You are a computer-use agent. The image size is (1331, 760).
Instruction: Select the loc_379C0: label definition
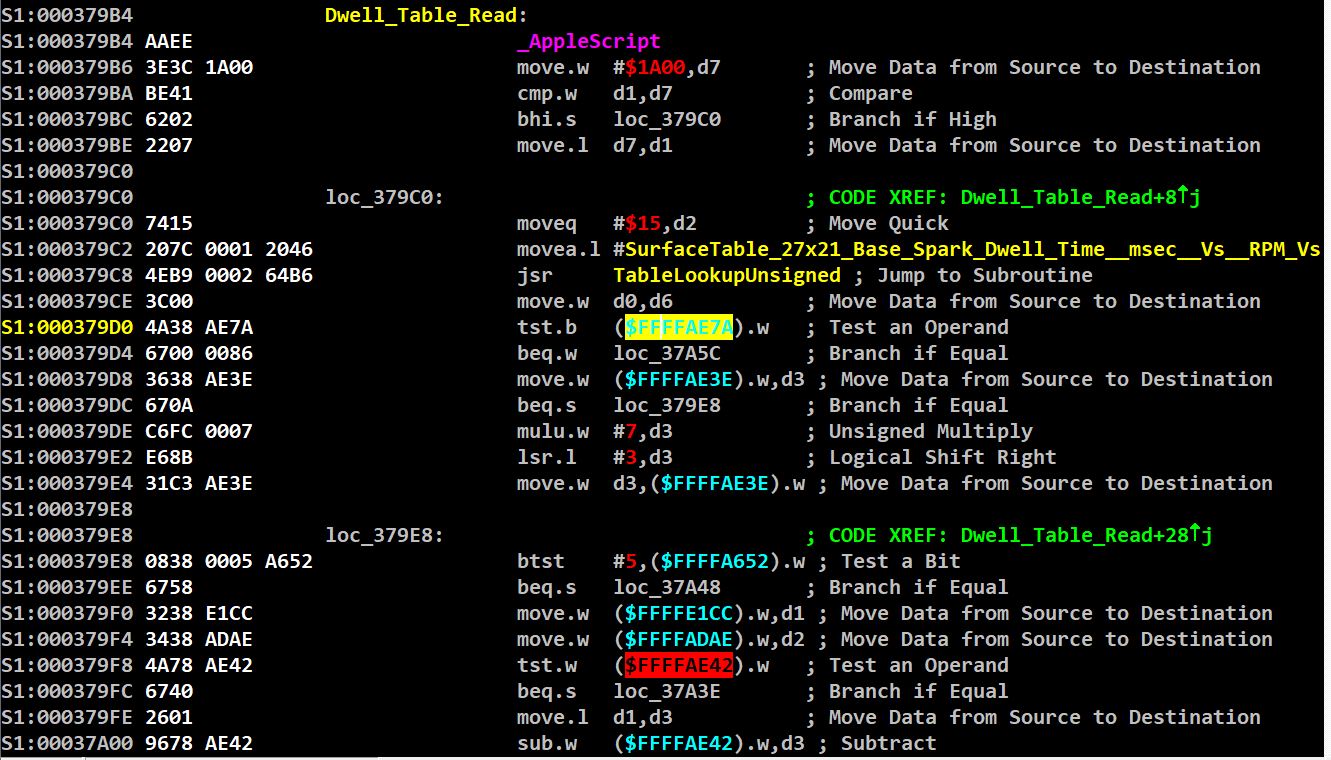385,197
